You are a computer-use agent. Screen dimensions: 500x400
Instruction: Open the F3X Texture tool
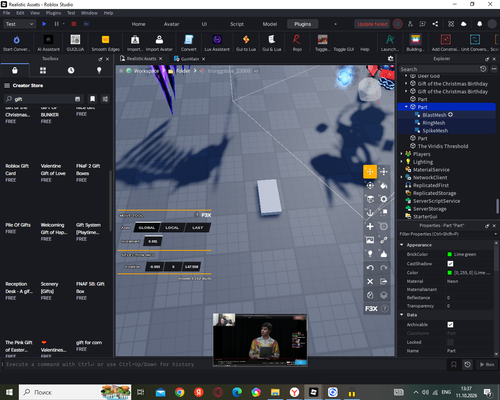(x=370, y=240)
